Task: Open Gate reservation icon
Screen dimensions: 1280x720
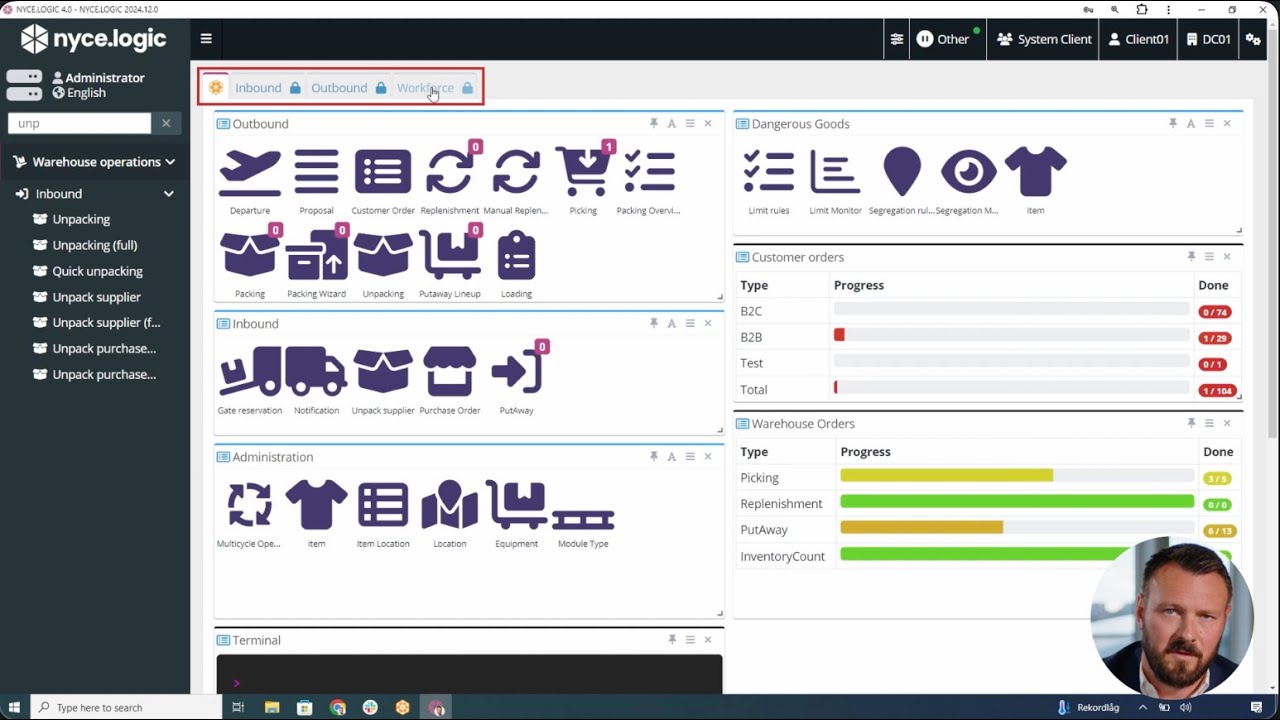Action: coord(250,372)
